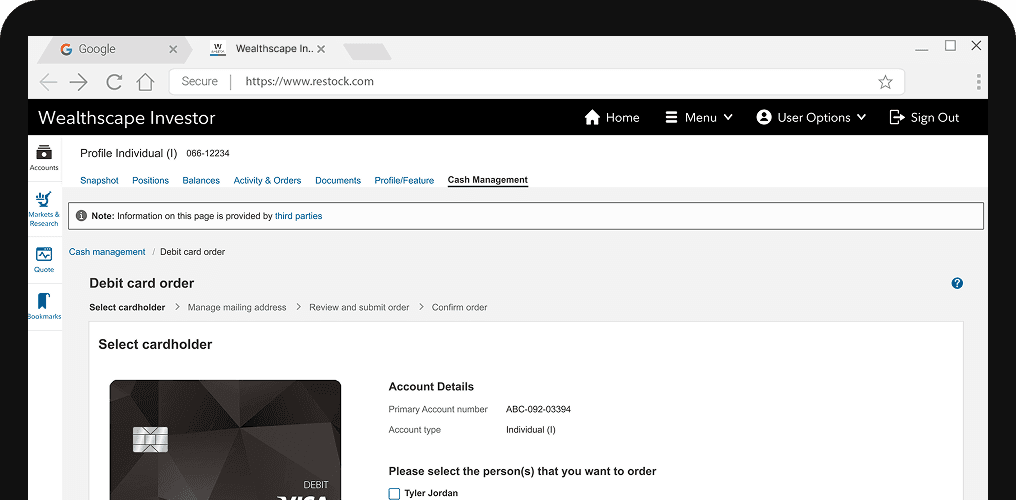Click profile account number 066-12234
1016x500 pixels.
coord(207,153)
